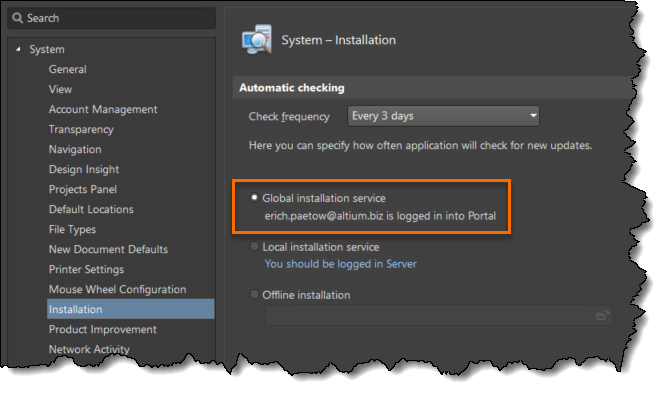The height and width of the screenshot is (397, 670).
Task: Open Transparency settings
Action: [81, 129]
